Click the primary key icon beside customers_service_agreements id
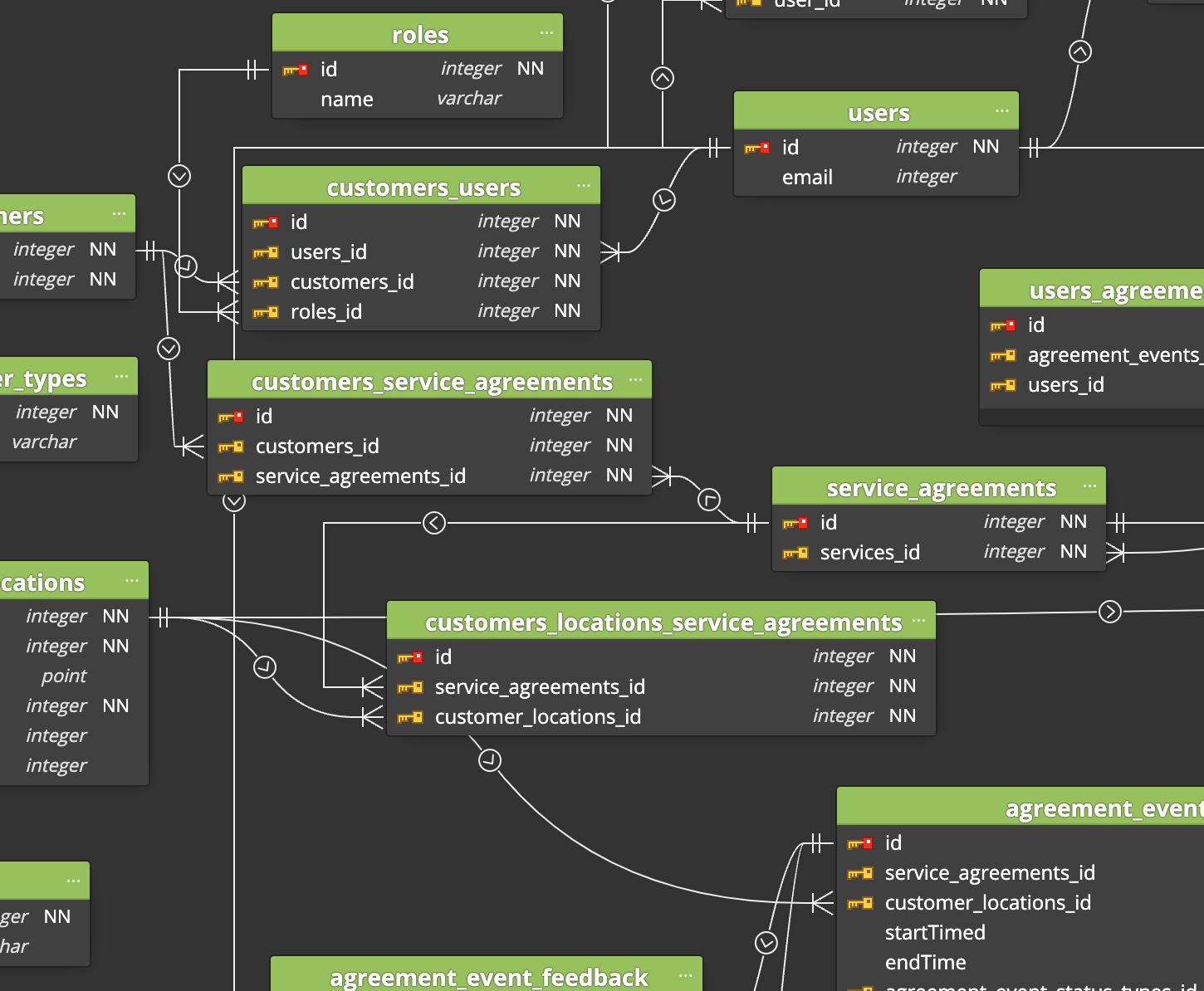Viewport: 1204px width, 991px height. 230,416
